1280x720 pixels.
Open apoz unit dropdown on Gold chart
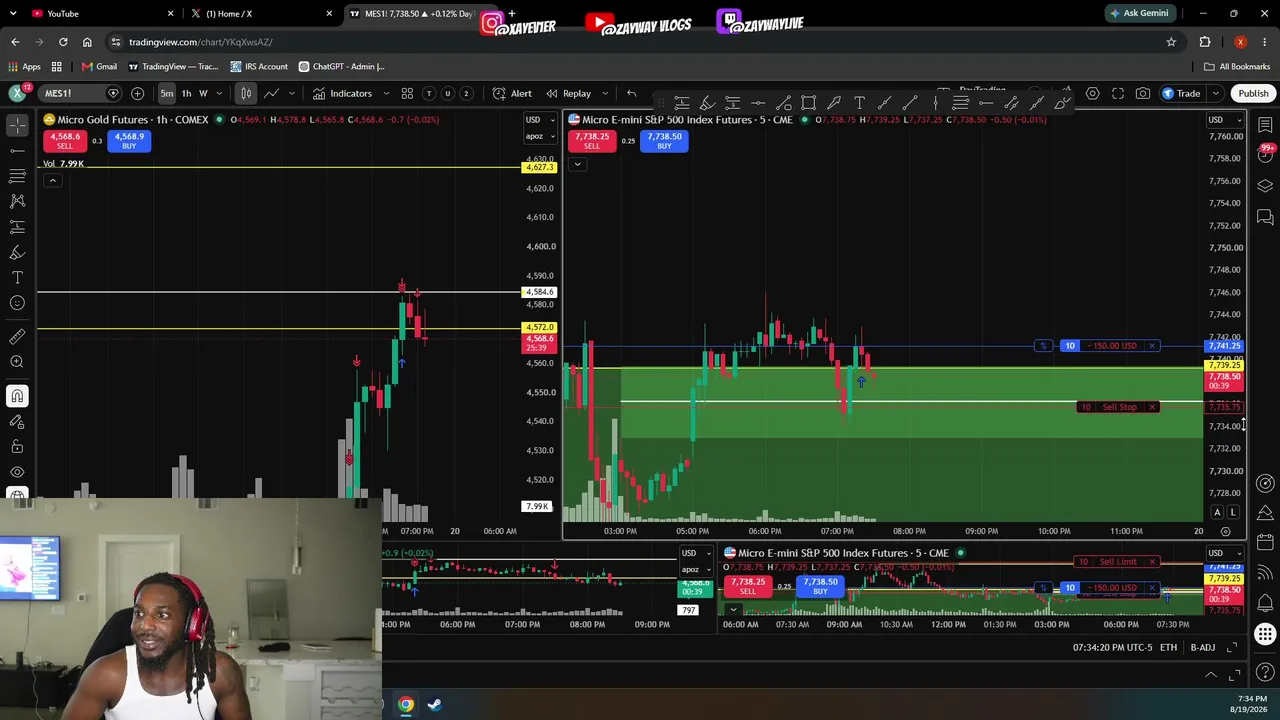tap(539, 137)
